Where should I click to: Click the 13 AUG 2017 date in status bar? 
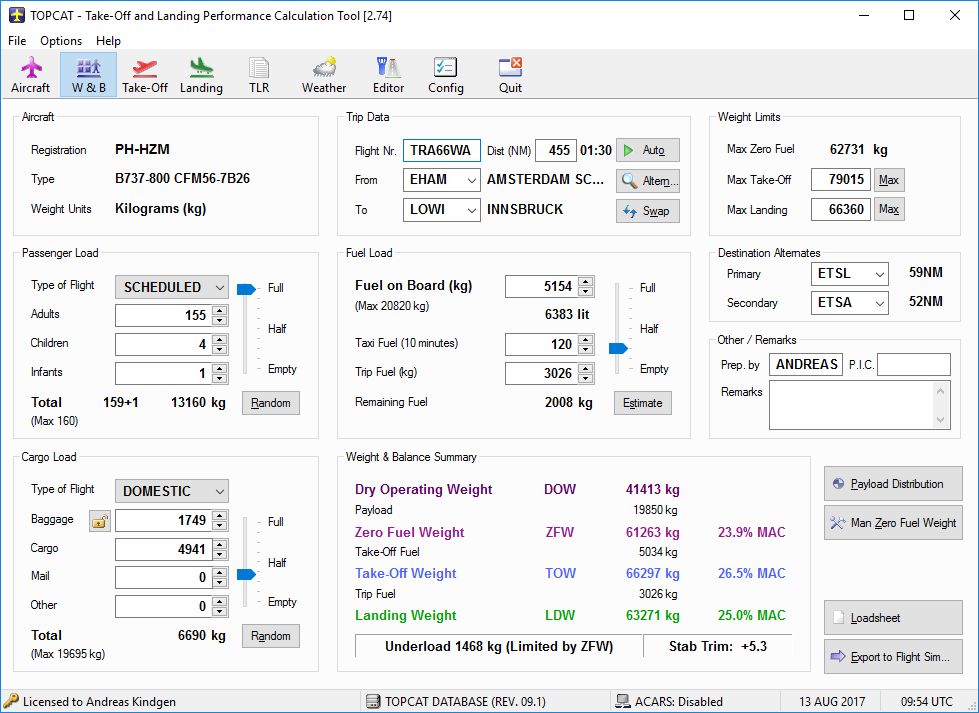832,702
